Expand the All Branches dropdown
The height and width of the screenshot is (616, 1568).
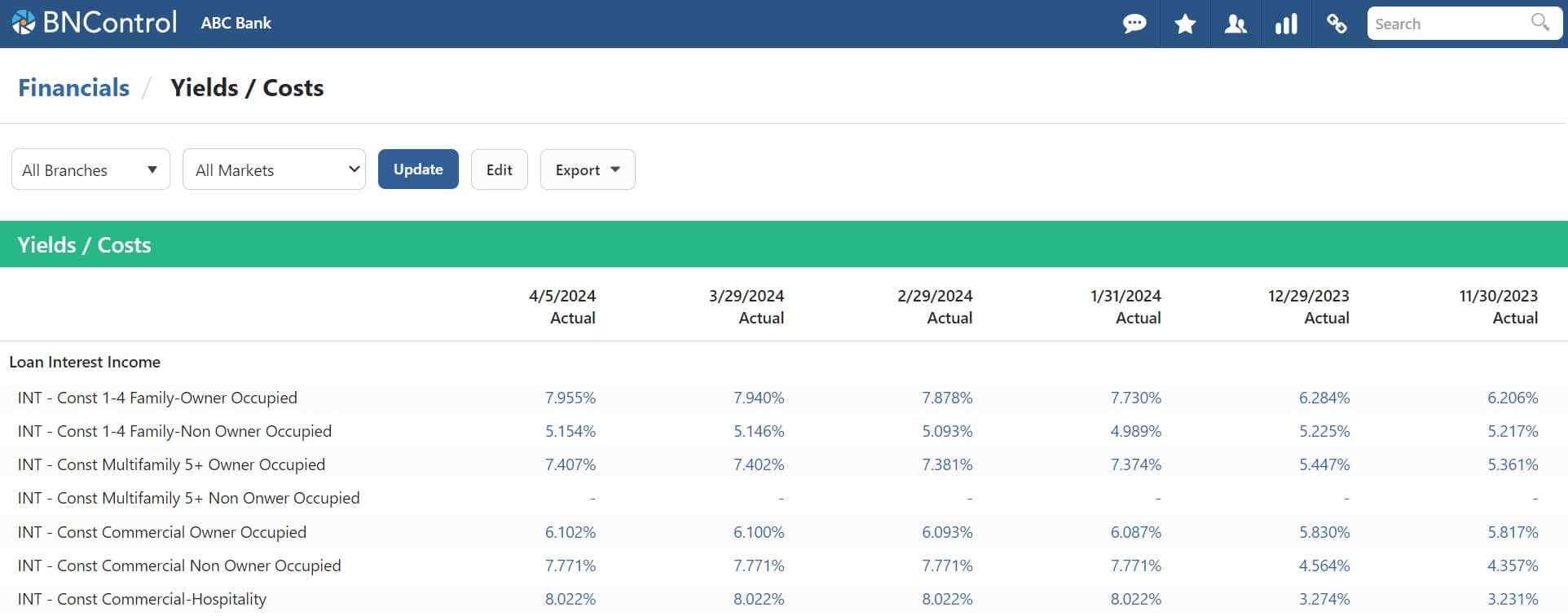coord(90,169)
